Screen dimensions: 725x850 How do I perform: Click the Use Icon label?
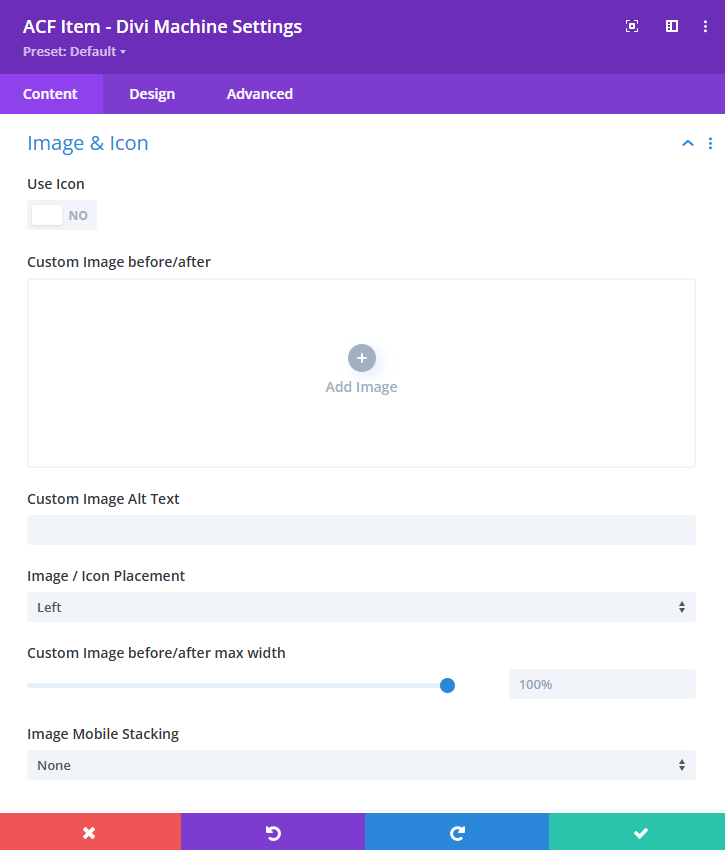(x=56, y=184)
